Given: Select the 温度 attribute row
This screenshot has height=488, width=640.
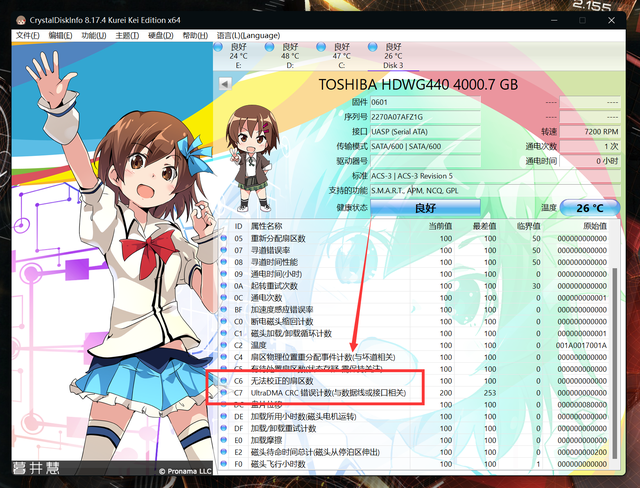Looking at the screenshot, I should tap(414, 345).
